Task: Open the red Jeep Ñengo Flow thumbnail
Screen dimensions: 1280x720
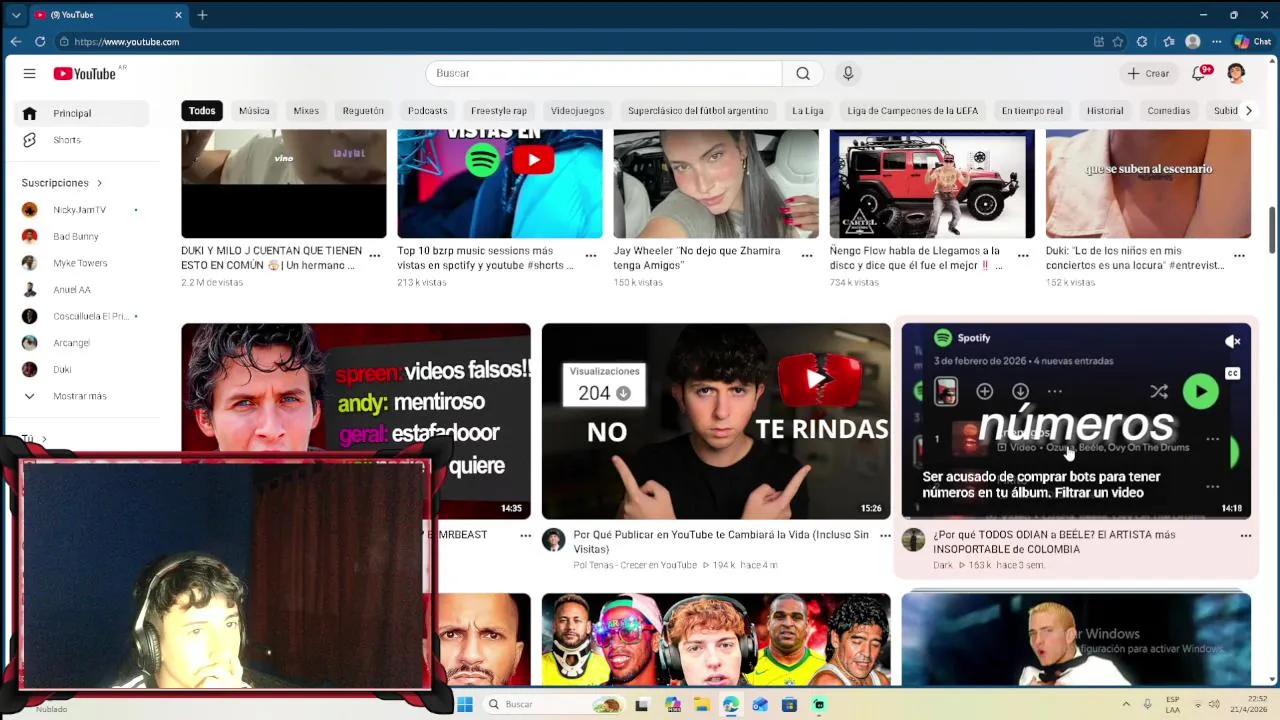Action: (x=932, y=184)
